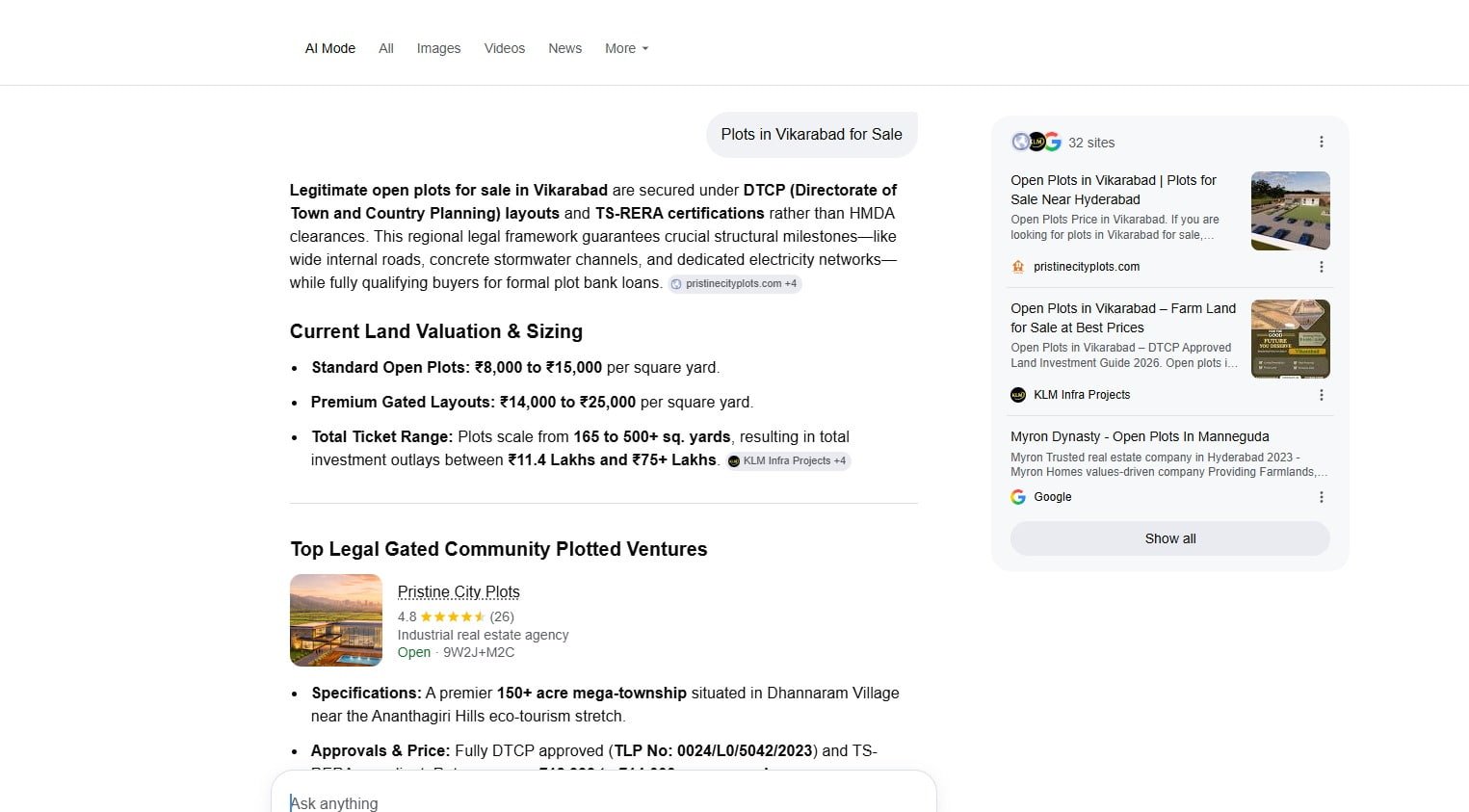1469x812 pixels.
Task: Click the KLM Infra Projects result thumbnail
Action: point(1291,339)
